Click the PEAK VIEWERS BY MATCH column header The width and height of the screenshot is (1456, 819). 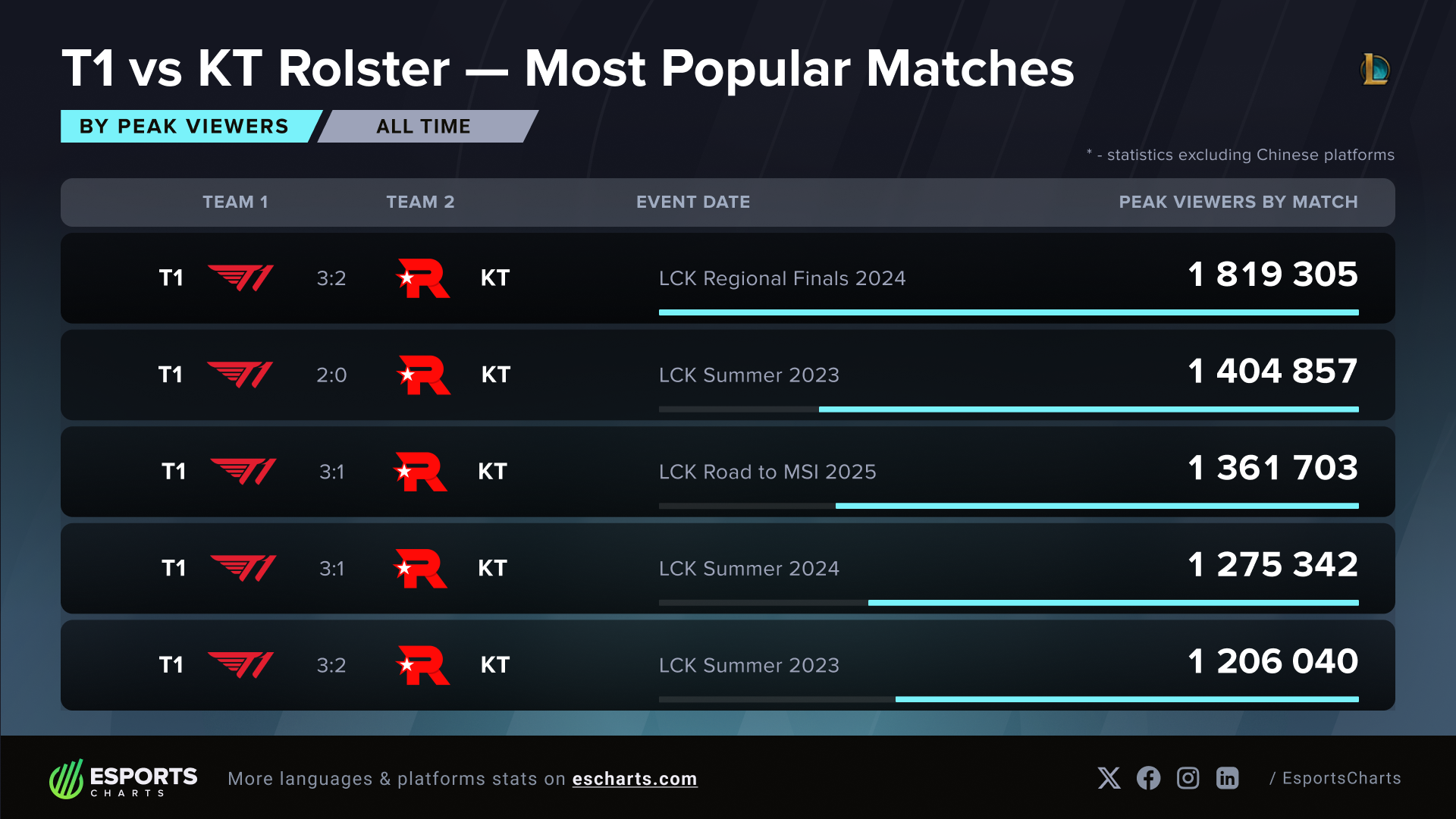click(1238, 202)
